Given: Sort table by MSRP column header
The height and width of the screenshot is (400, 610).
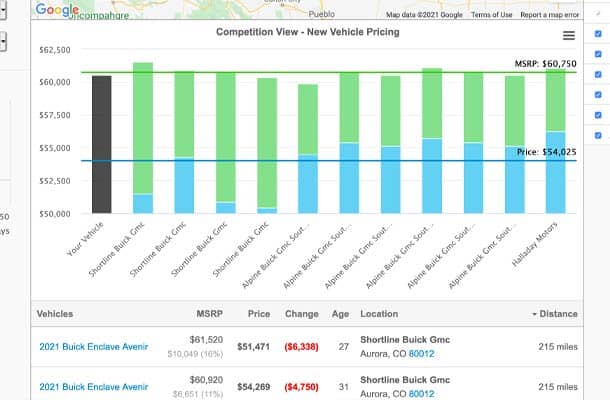Looking at the screenshot, I should [209, 314].
